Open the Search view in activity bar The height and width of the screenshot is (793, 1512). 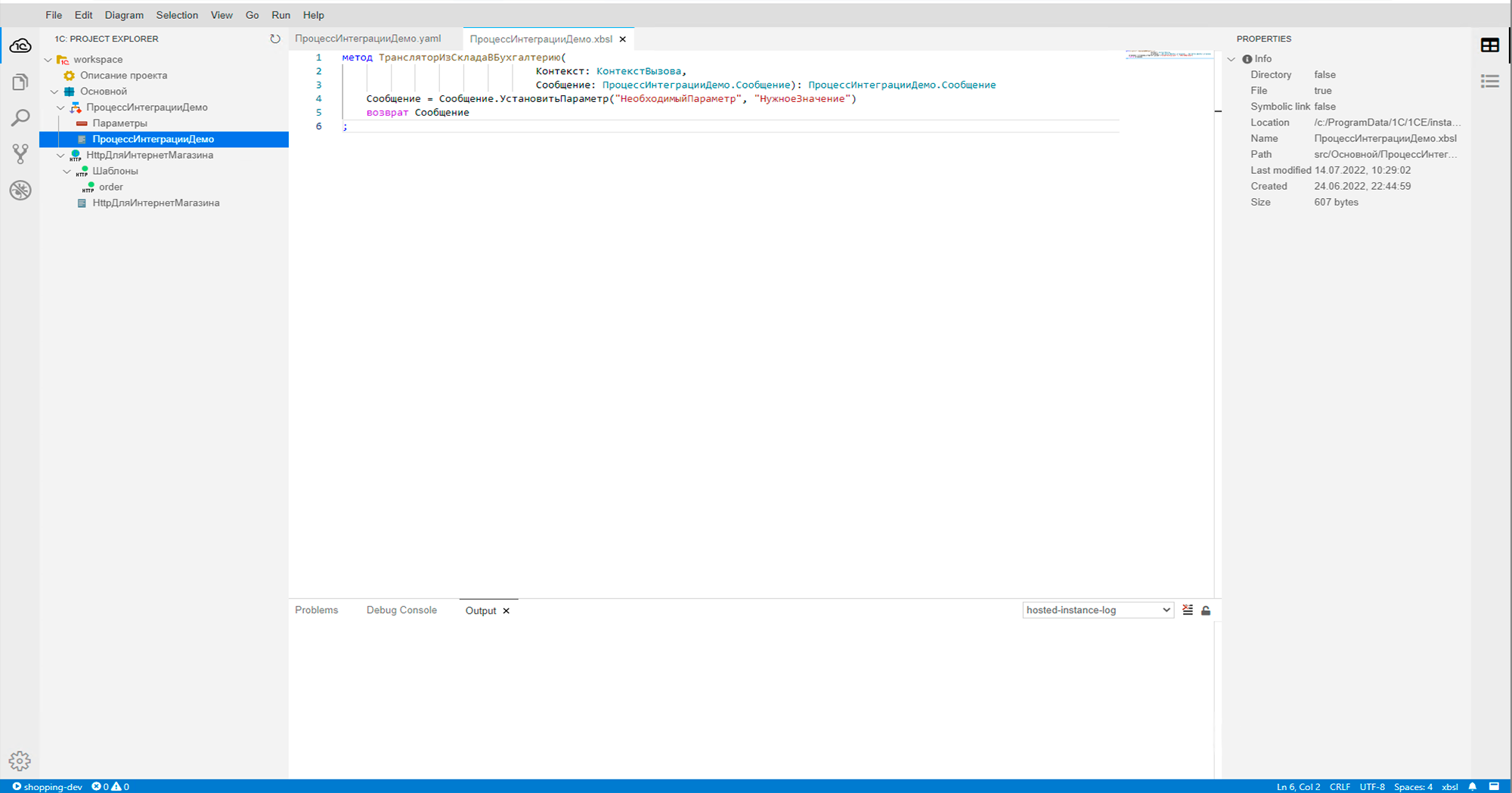[x=20, y=118]
